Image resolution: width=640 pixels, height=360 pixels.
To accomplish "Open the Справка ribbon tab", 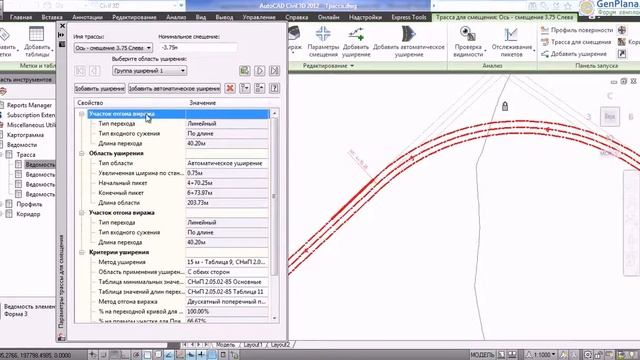I will tap(297, 17).
